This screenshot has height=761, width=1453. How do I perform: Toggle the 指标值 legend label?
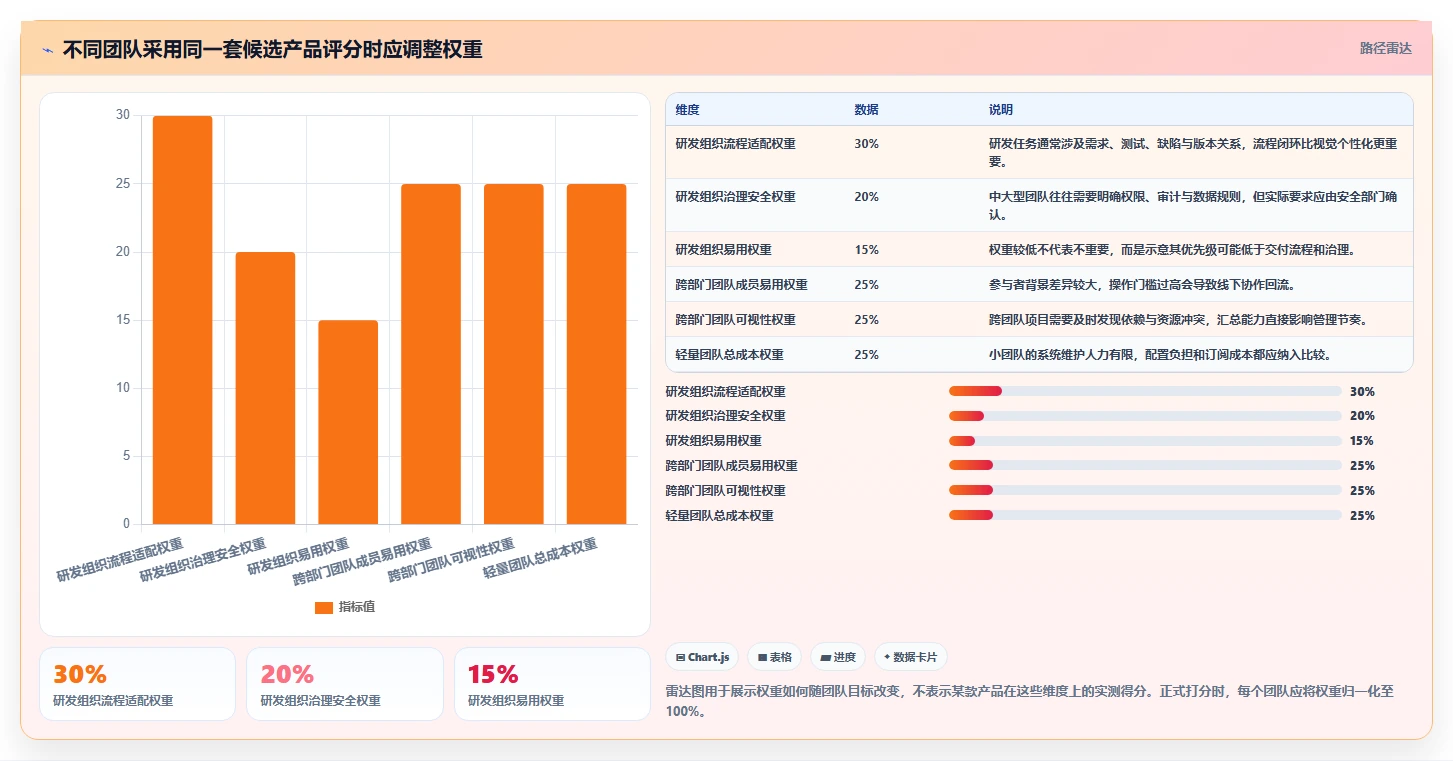pyautogui.click(x=357, y=607)
